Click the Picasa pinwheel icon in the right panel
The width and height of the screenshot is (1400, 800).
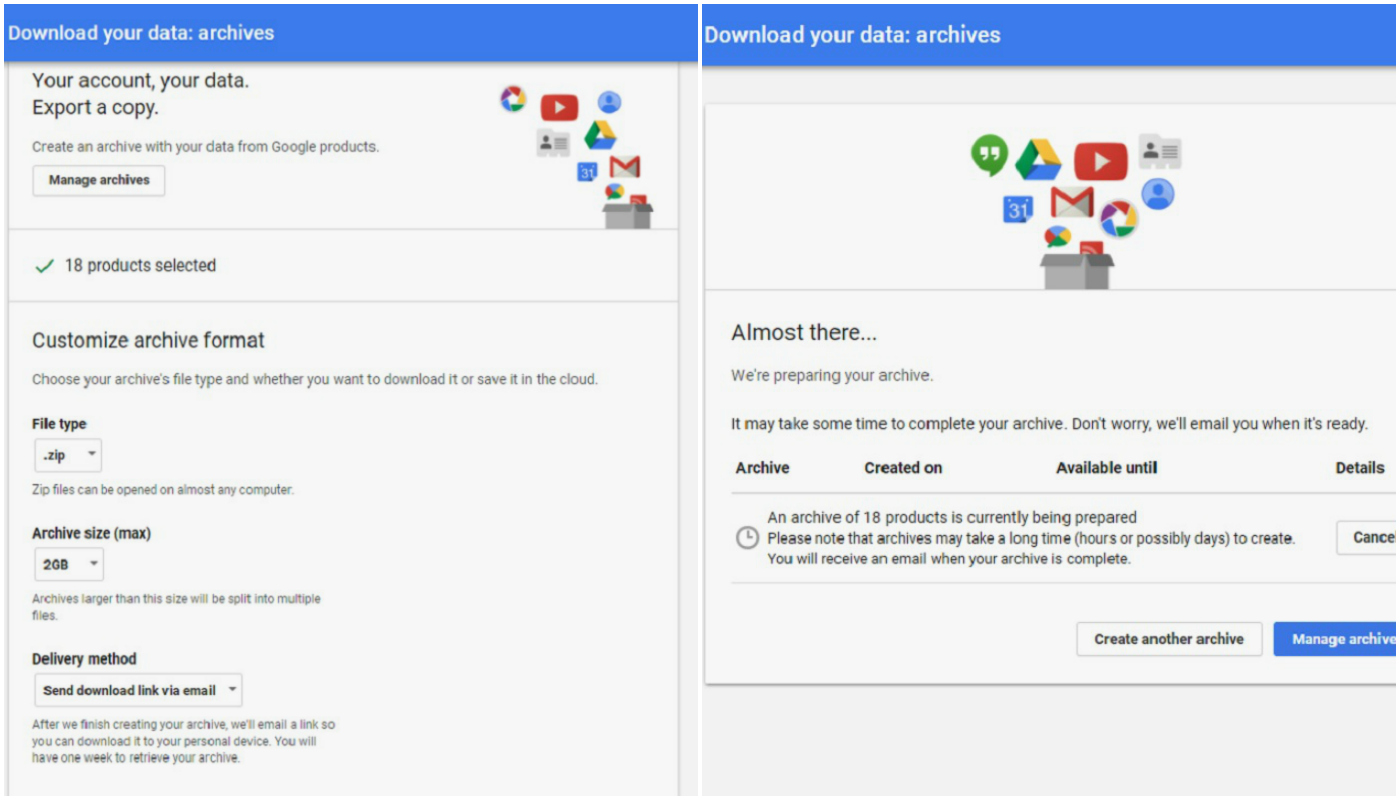[1118, 219]
